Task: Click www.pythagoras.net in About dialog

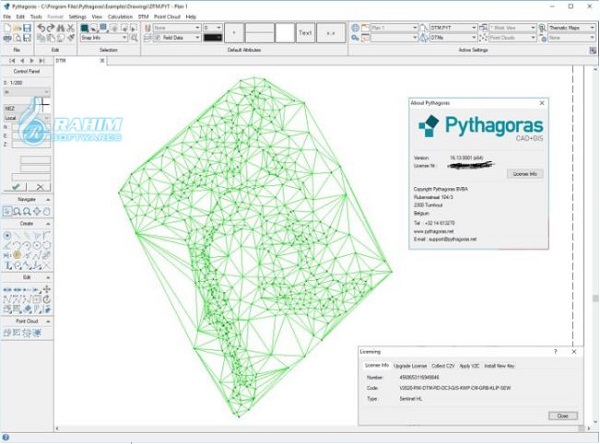Action: pyautogui.click(x=433, y=231)
